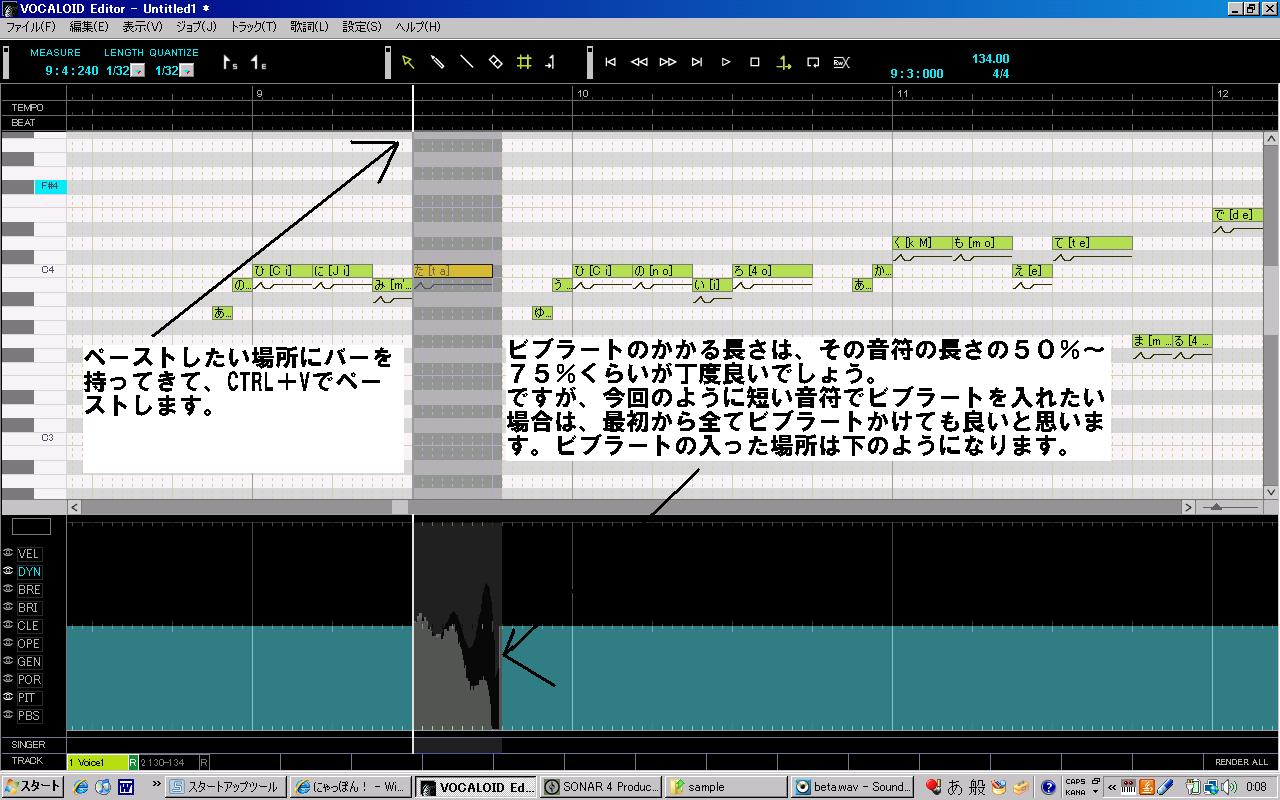Toggle BRI parameter eye icon

[x=8, y=607]
